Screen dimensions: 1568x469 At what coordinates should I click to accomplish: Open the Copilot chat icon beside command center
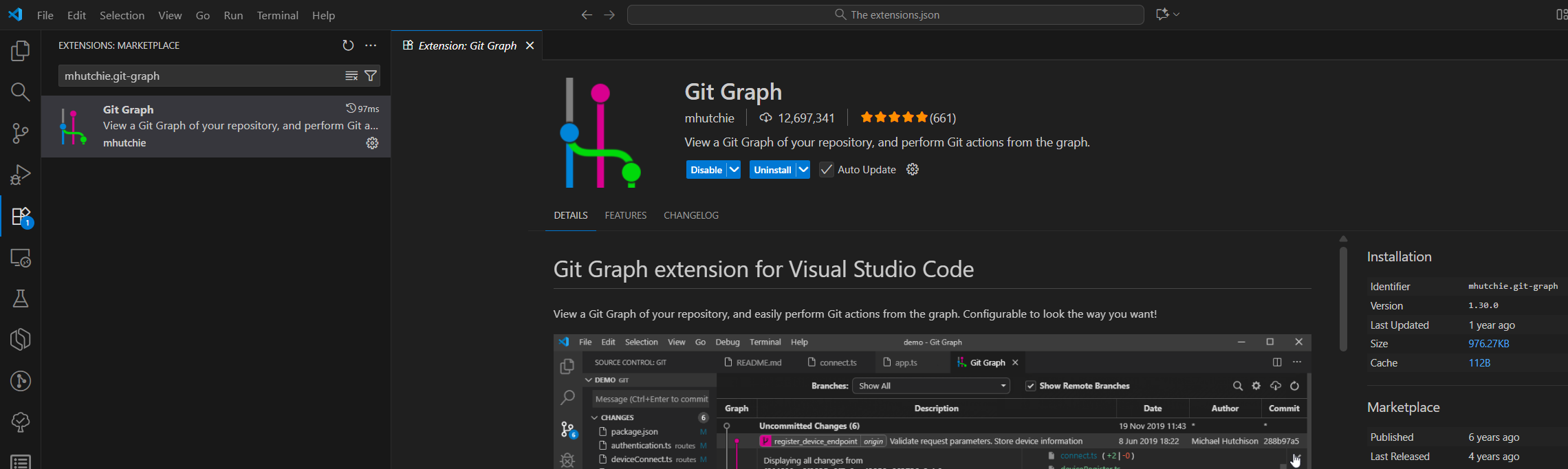[1162, 14]
